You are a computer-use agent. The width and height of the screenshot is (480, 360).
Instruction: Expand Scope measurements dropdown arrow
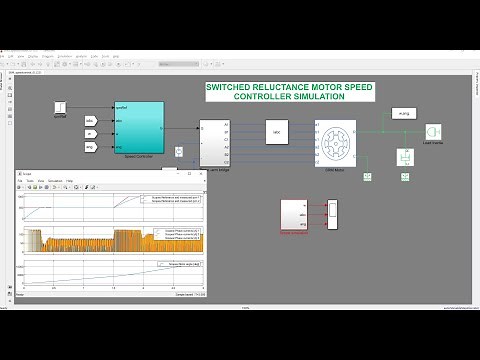point(97,187)
